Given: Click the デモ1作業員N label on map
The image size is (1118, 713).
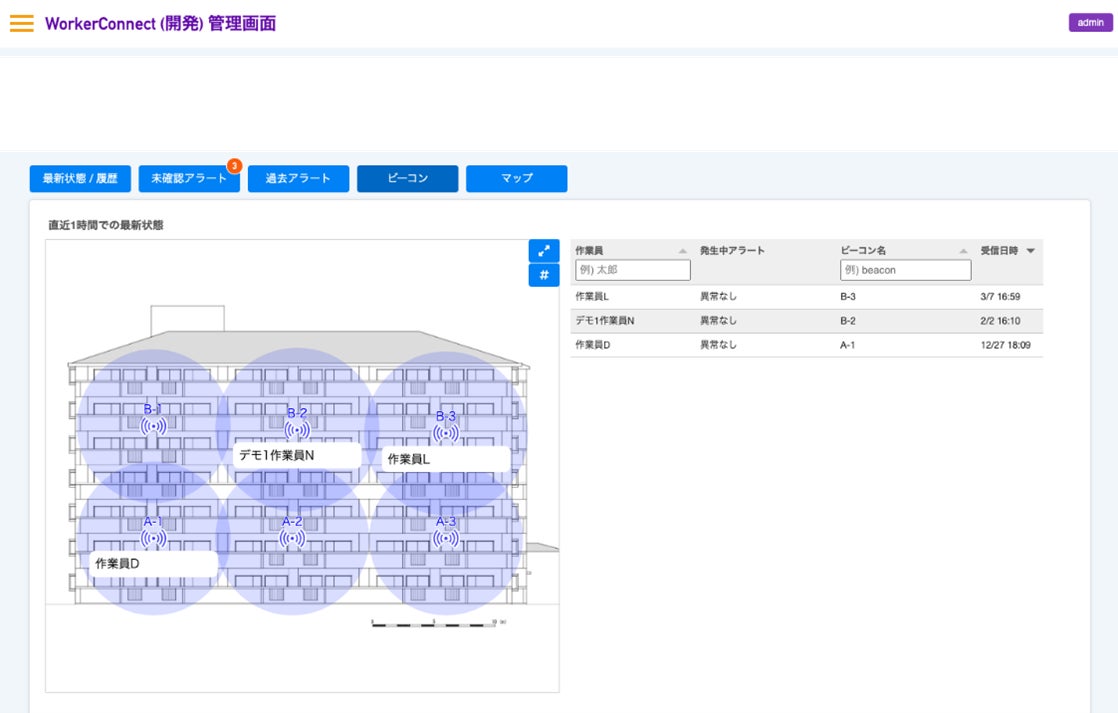Looking at the screenshot, I should coord(297,456).
